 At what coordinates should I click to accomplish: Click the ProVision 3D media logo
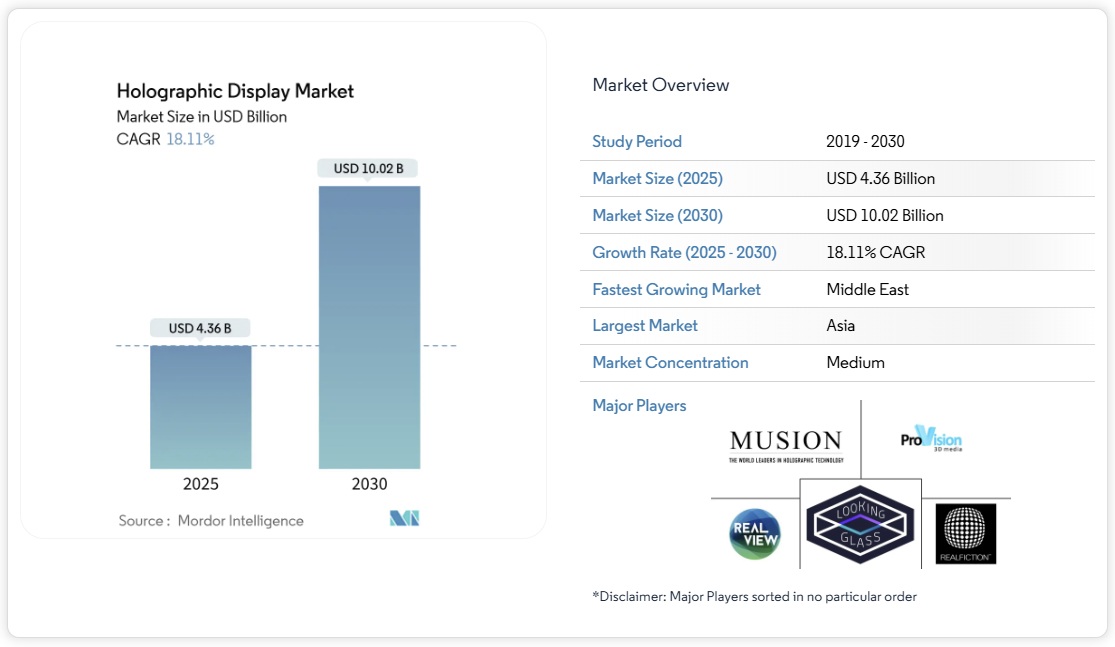[x=931, y=439]
